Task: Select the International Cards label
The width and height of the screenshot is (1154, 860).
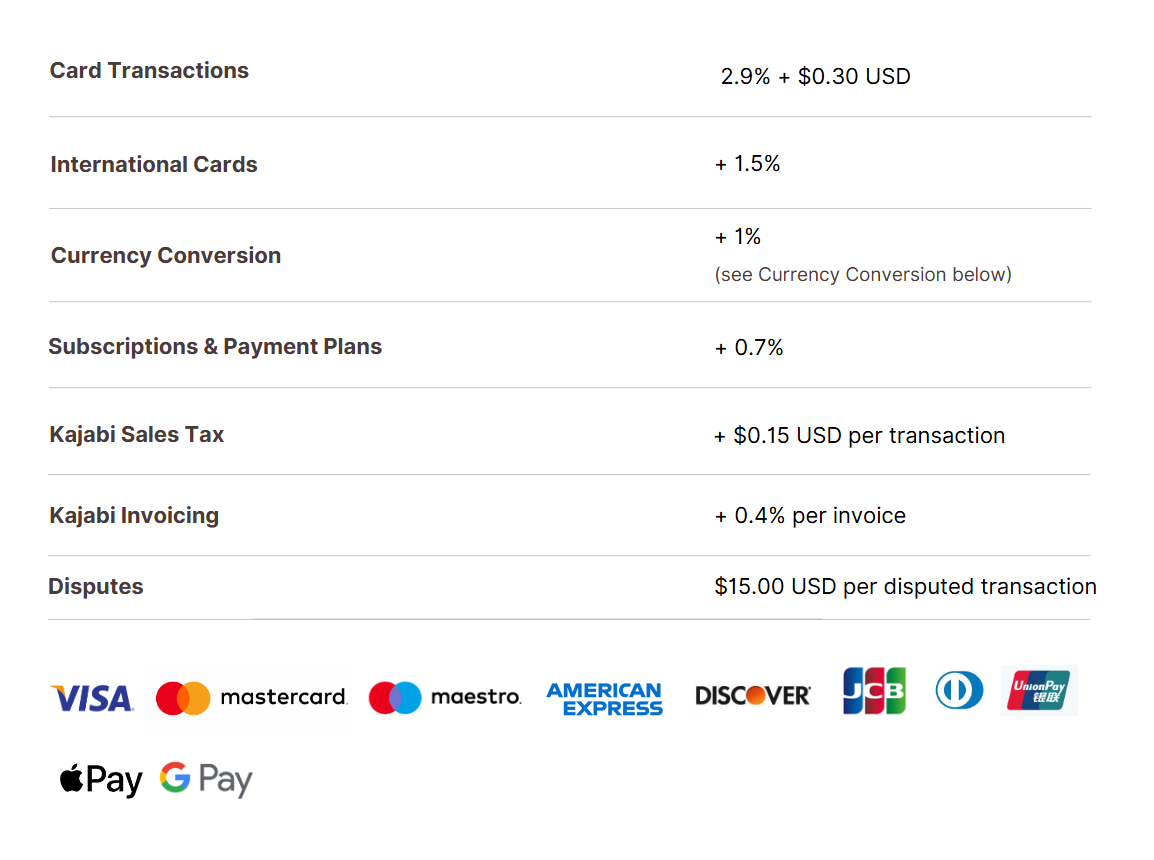Action: click(x=154, y=165)
